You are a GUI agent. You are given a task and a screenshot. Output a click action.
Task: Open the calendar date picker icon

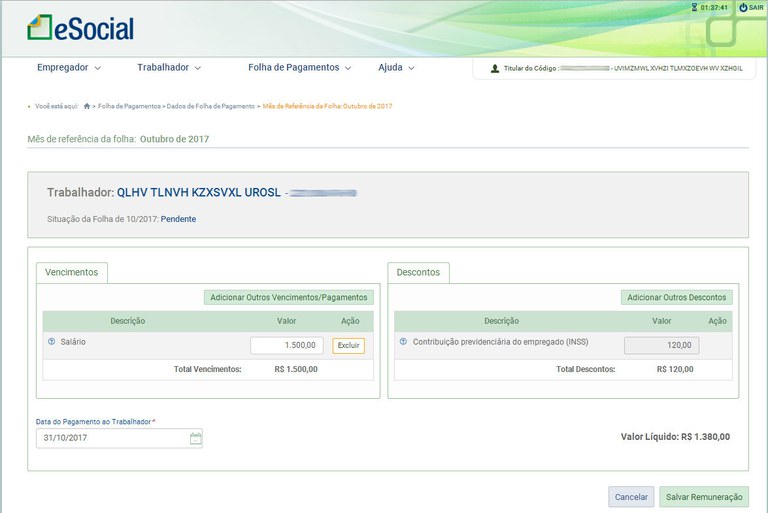(x=195, y=438)
